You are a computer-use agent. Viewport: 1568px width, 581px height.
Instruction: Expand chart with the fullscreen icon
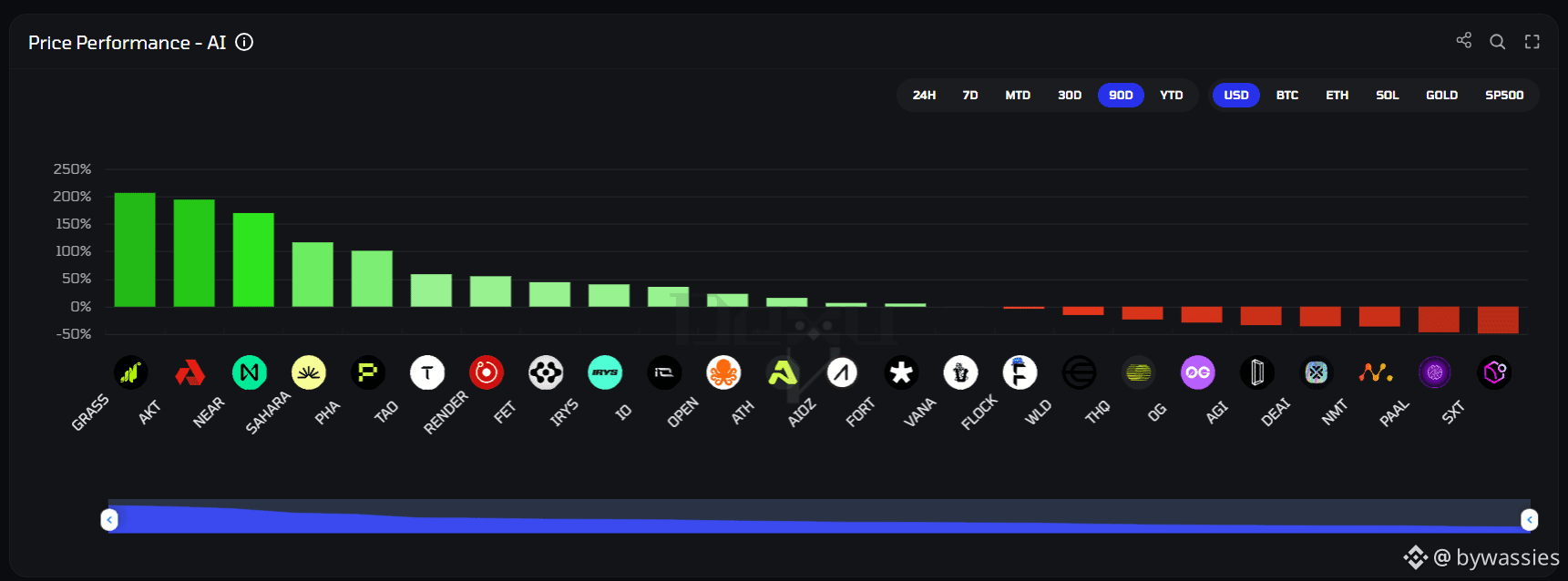(1532, 42)
